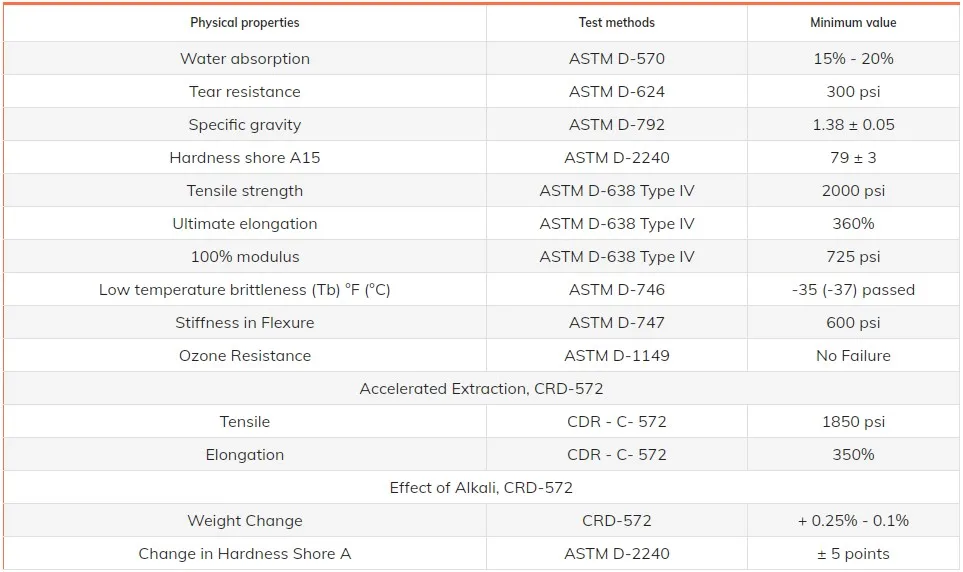Image resolution: width=963 pixels, height=572 pixels.
Task: Select the 'ASTM D-747' test method
Action: 617,323
